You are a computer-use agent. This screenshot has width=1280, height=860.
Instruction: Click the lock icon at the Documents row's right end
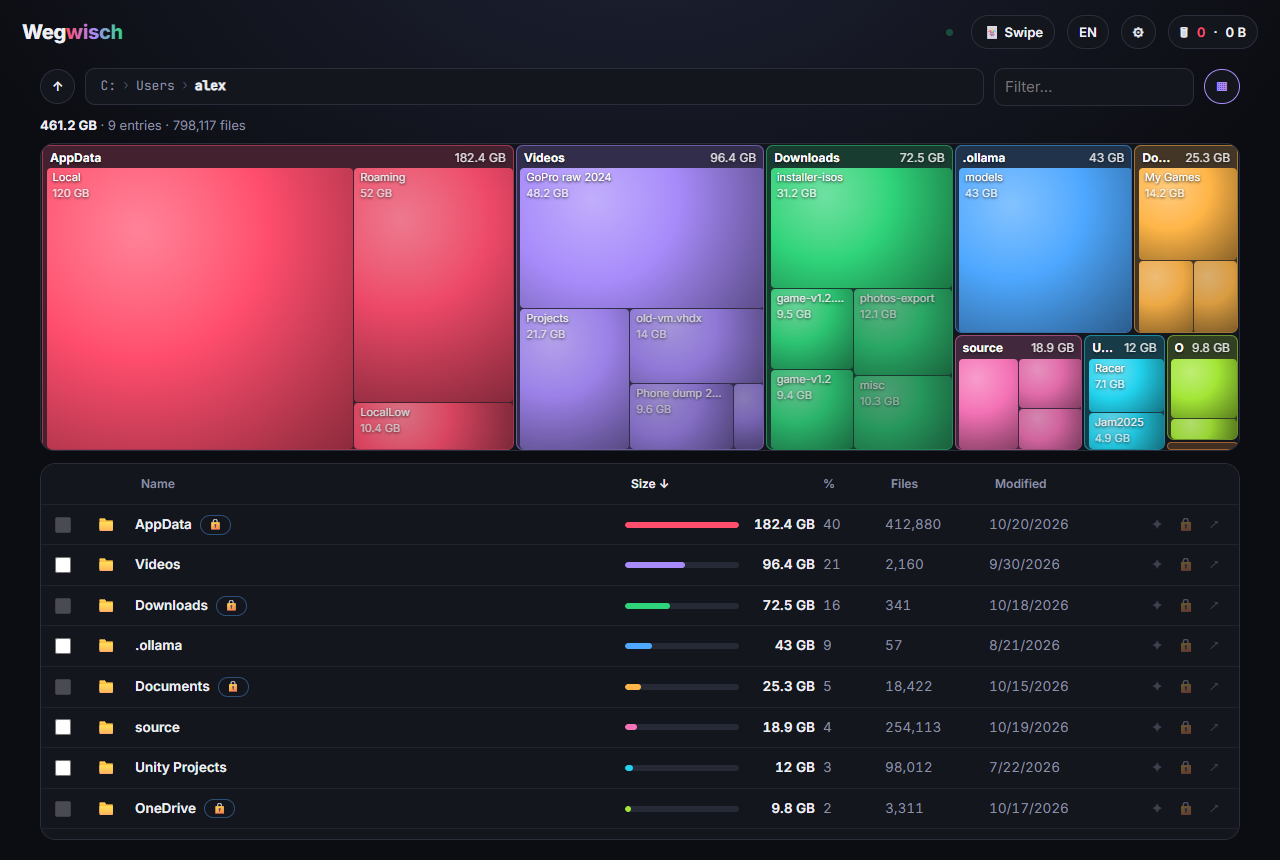click(x=1186, y=687)
